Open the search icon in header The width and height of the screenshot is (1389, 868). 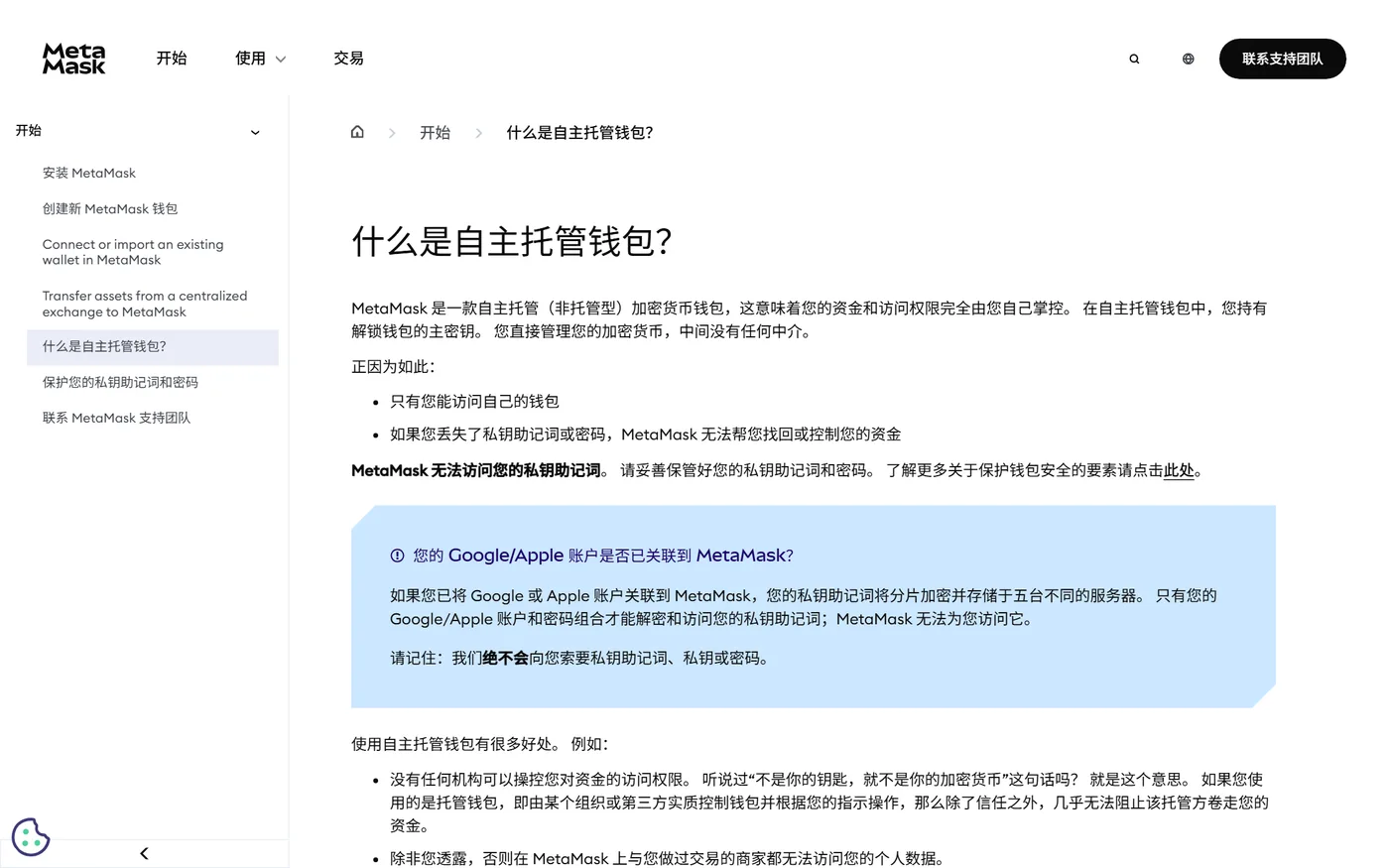pyautogui.click(x=1134, y=59)
